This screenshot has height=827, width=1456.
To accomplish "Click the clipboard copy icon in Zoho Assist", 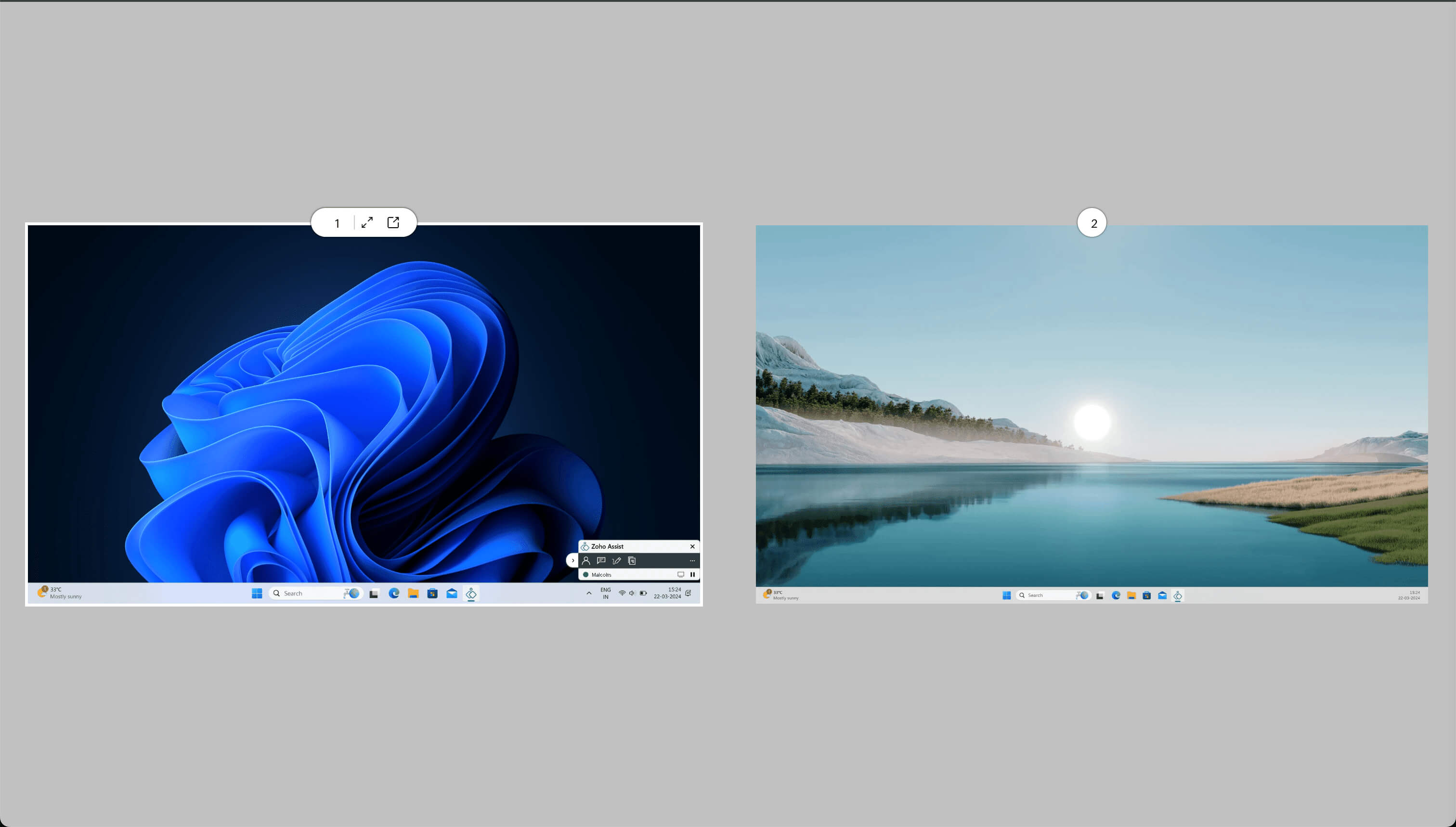I will (632, 561).
